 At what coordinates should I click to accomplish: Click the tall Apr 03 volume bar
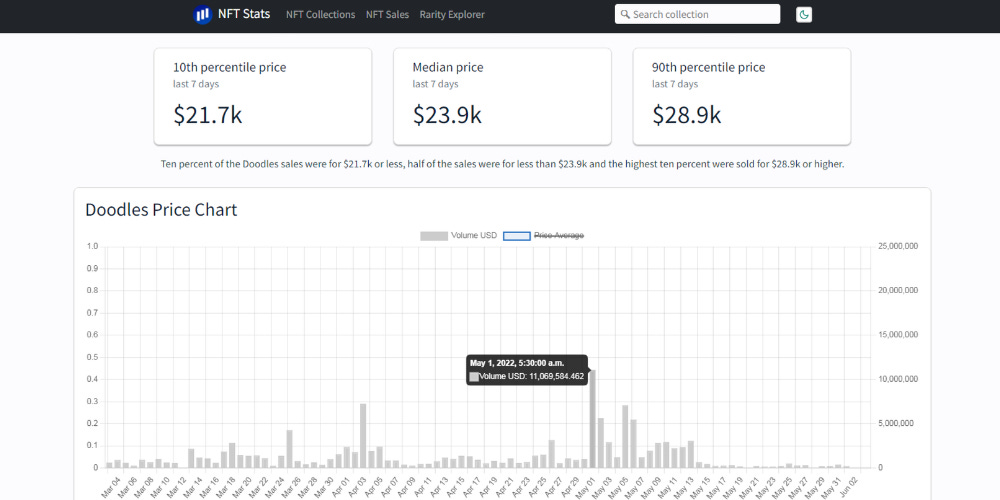click(x=363, y=436)
